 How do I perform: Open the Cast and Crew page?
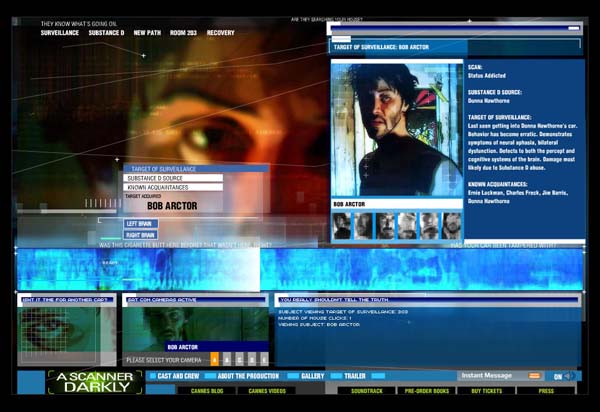(178, 376)
